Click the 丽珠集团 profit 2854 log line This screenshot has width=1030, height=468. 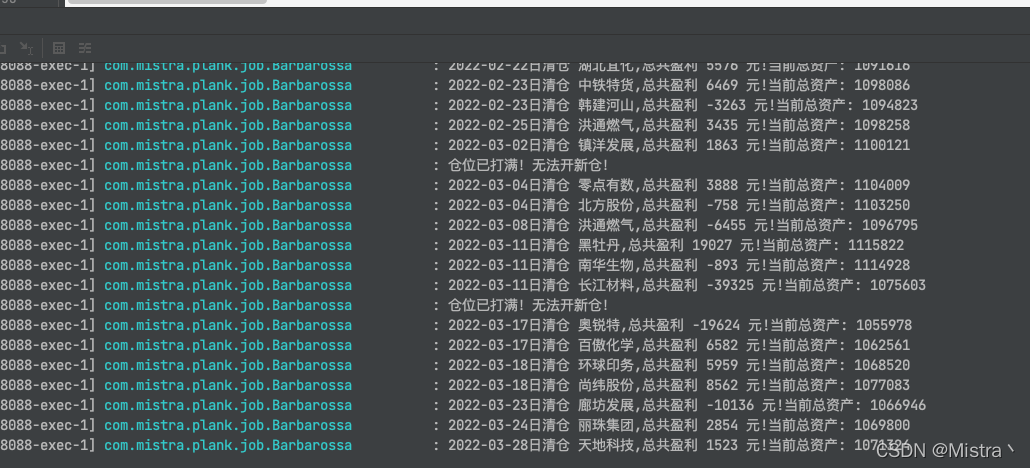[455, 425]
